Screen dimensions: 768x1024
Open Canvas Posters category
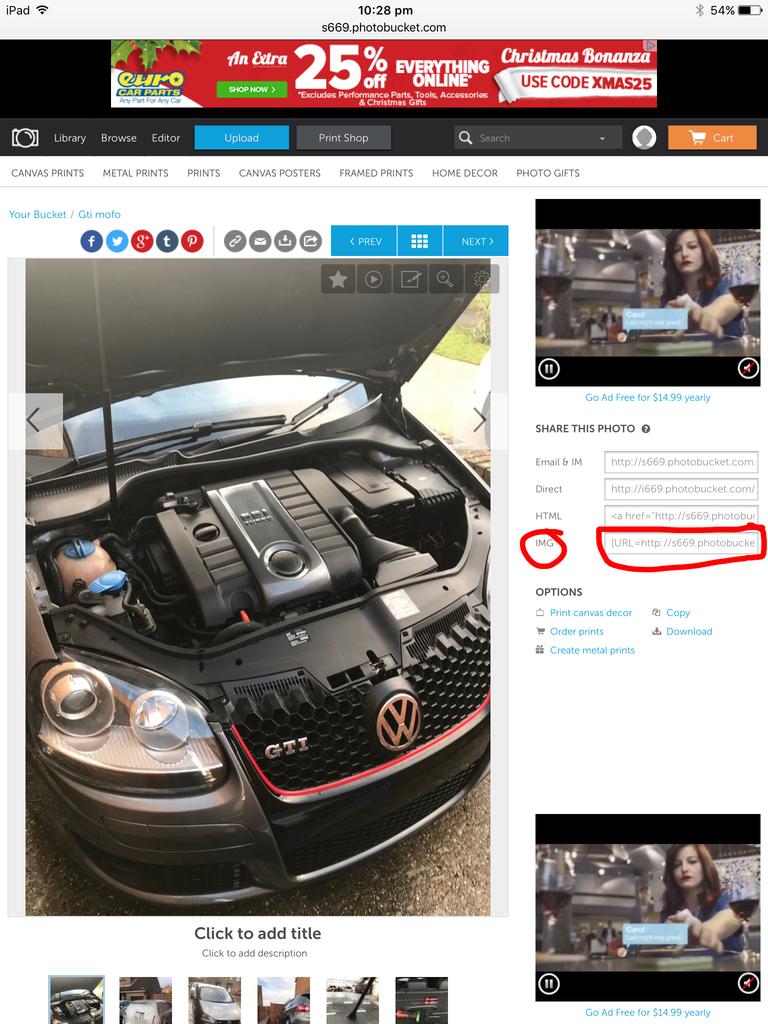(280, 173)
